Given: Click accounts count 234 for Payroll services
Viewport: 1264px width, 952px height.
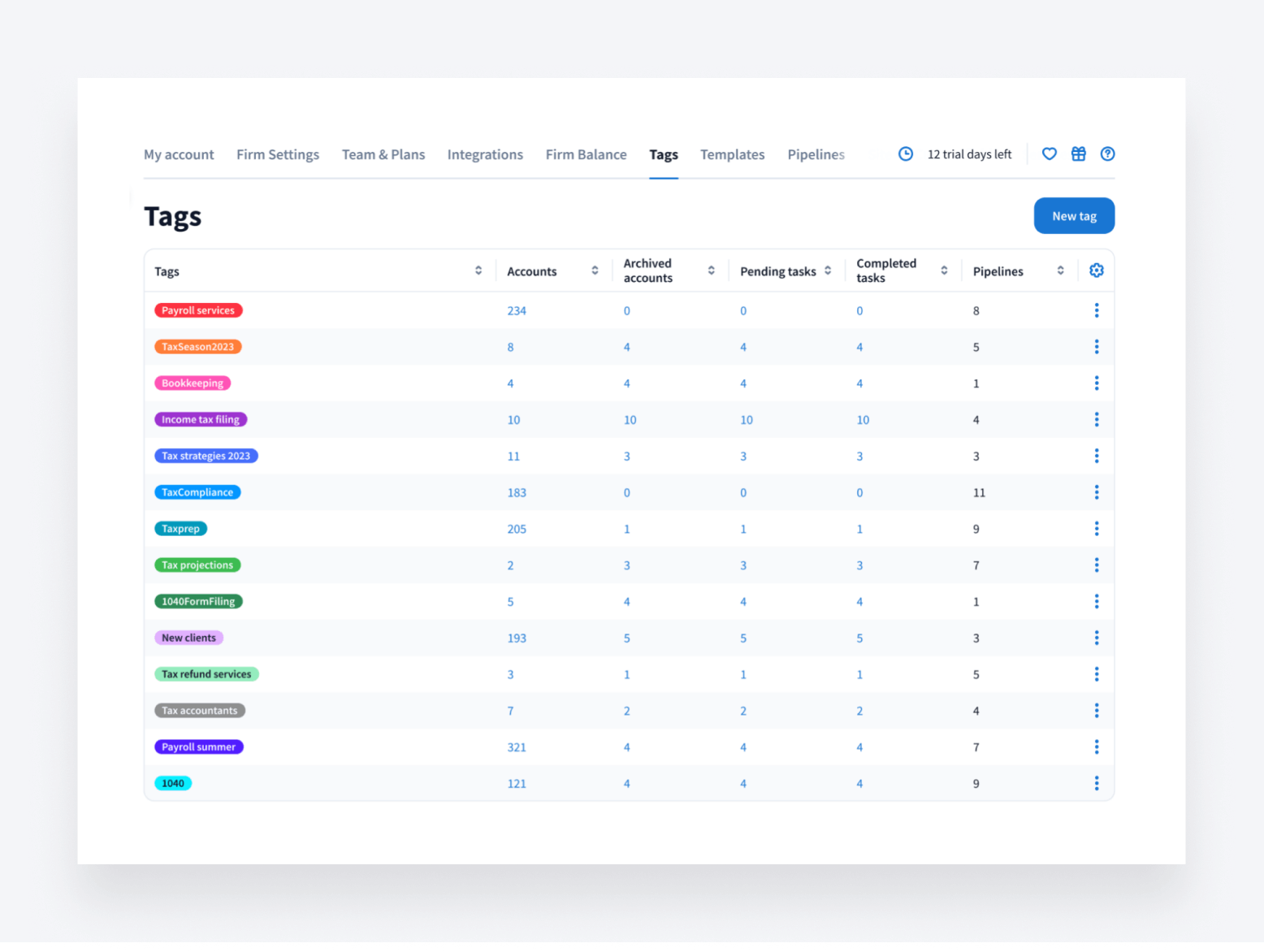Looking at the screenshot, I should pyautogui.click(x=517, y=311).
